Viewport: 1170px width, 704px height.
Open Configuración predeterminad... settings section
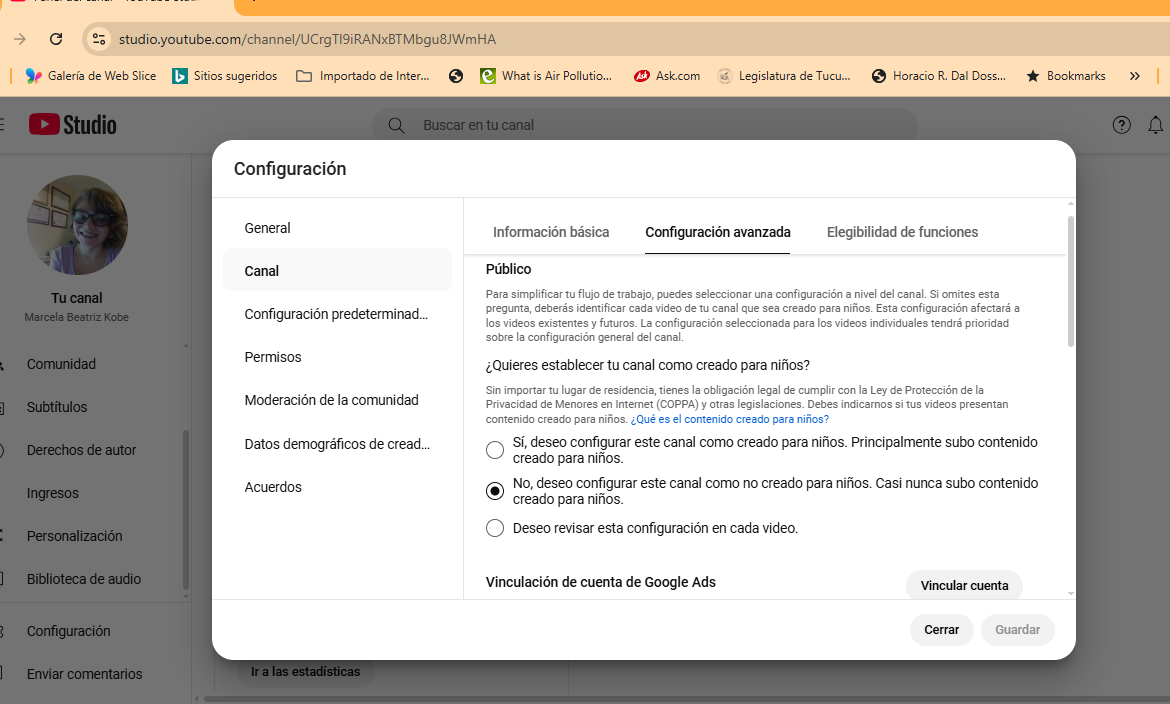337,314
